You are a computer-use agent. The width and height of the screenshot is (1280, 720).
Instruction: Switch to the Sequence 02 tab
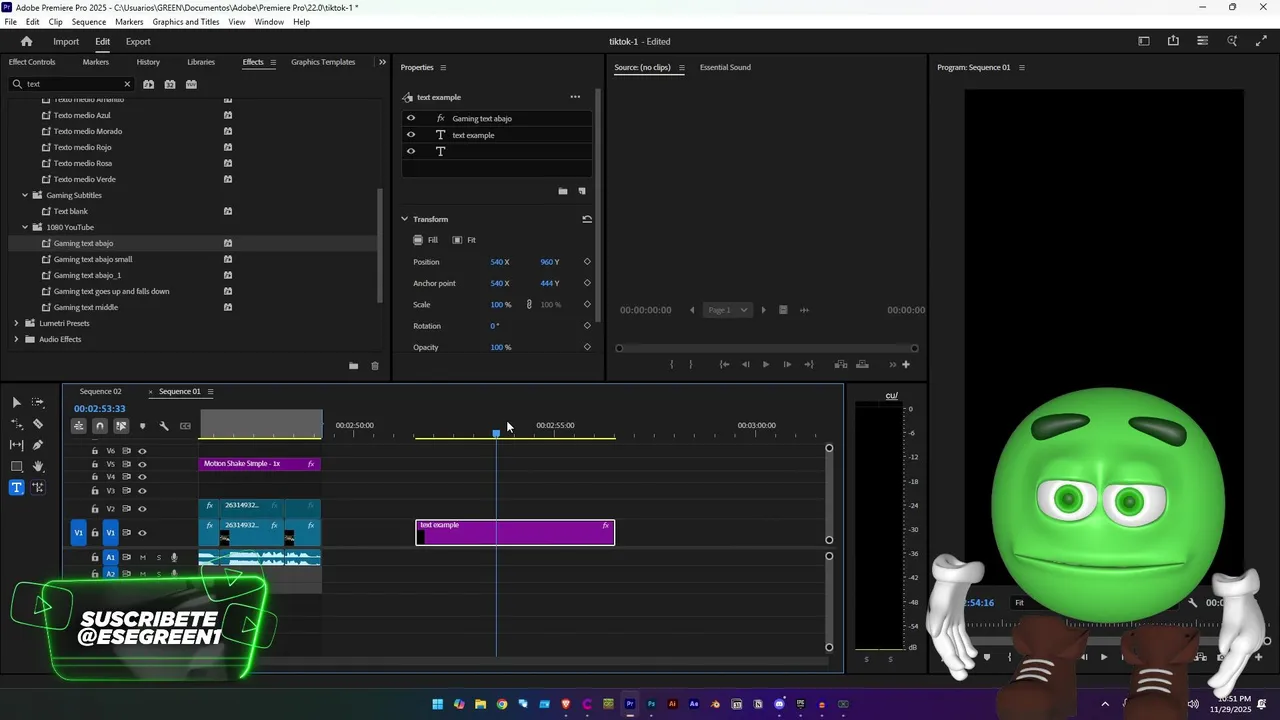[x=101, y=392]
